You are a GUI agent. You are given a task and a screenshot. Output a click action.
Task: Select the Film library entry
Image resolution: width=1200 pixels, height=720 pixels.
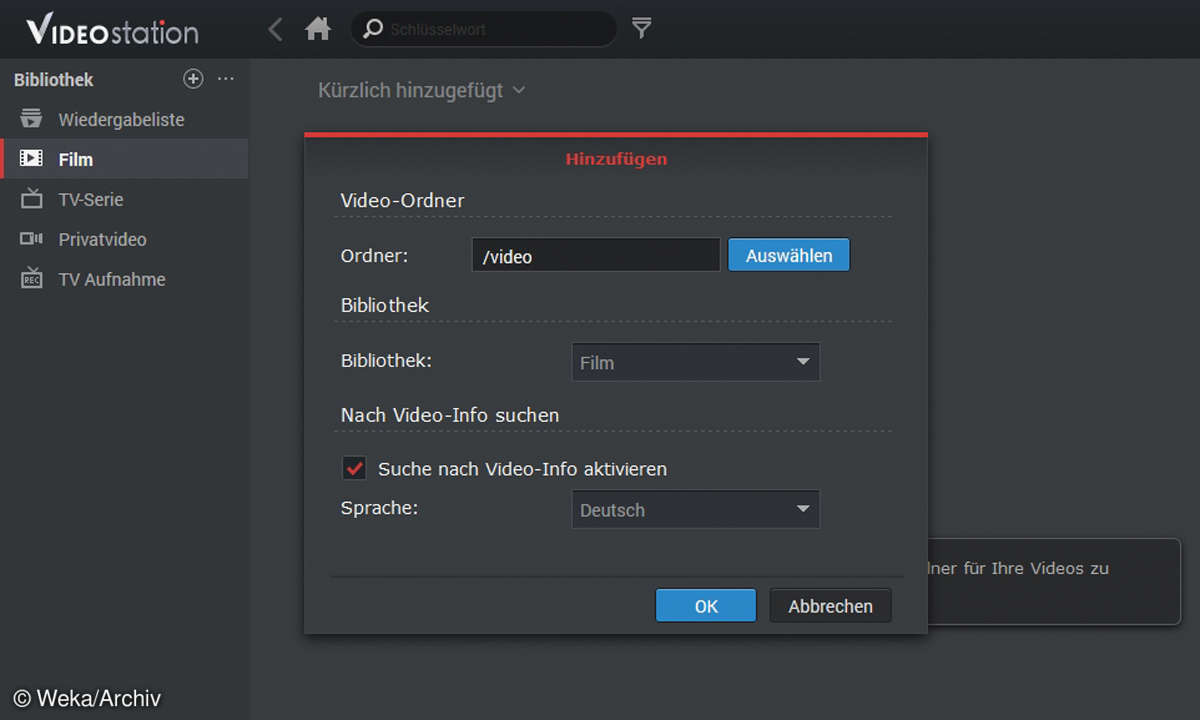(124, 159)
